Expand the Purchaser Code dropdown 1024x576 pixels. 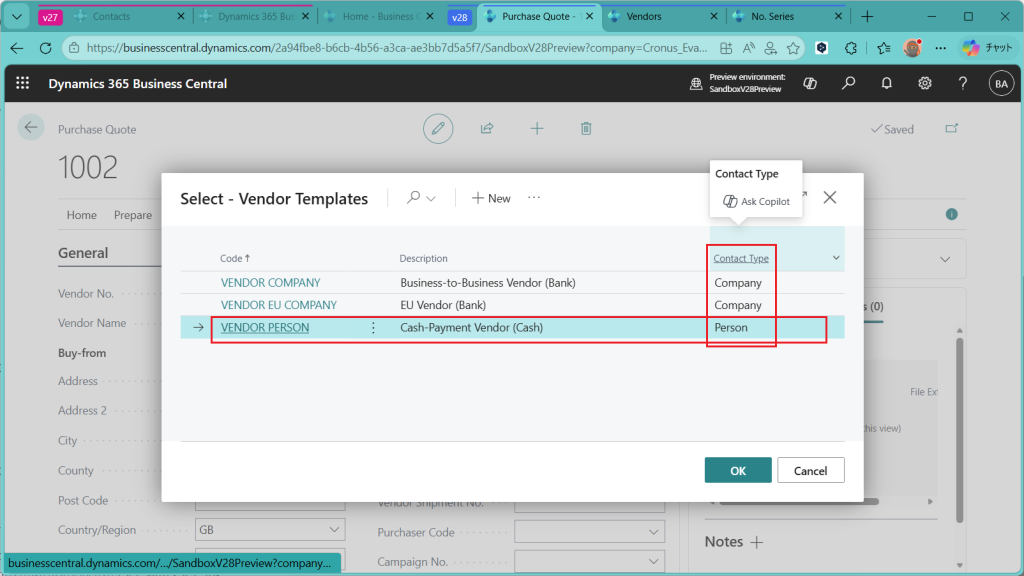click(x=653, y=533)
